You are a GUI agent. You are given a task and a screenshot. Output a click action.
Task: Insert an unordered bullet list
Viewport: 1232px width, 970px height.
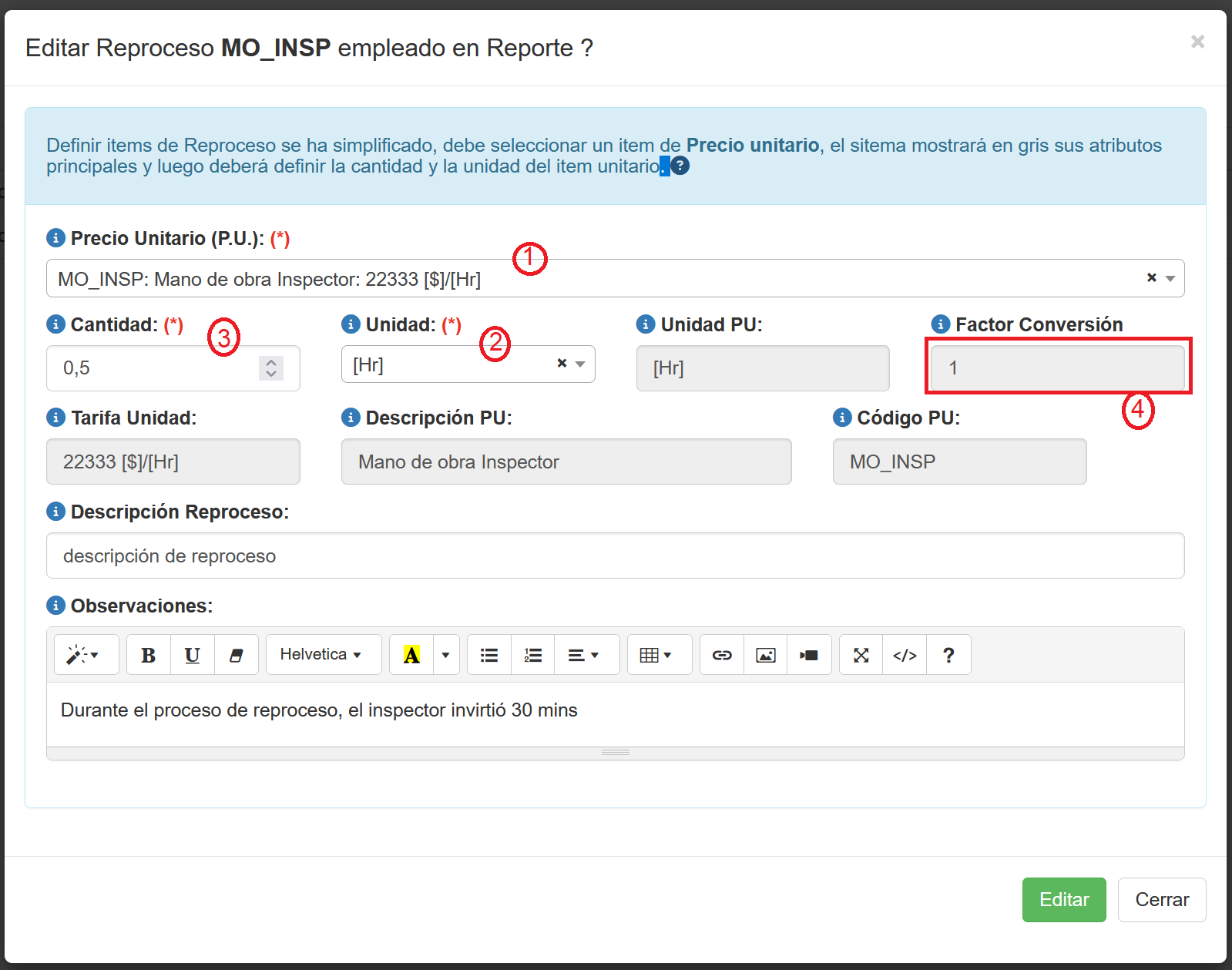pyautogui.click(x=489, y=655)
